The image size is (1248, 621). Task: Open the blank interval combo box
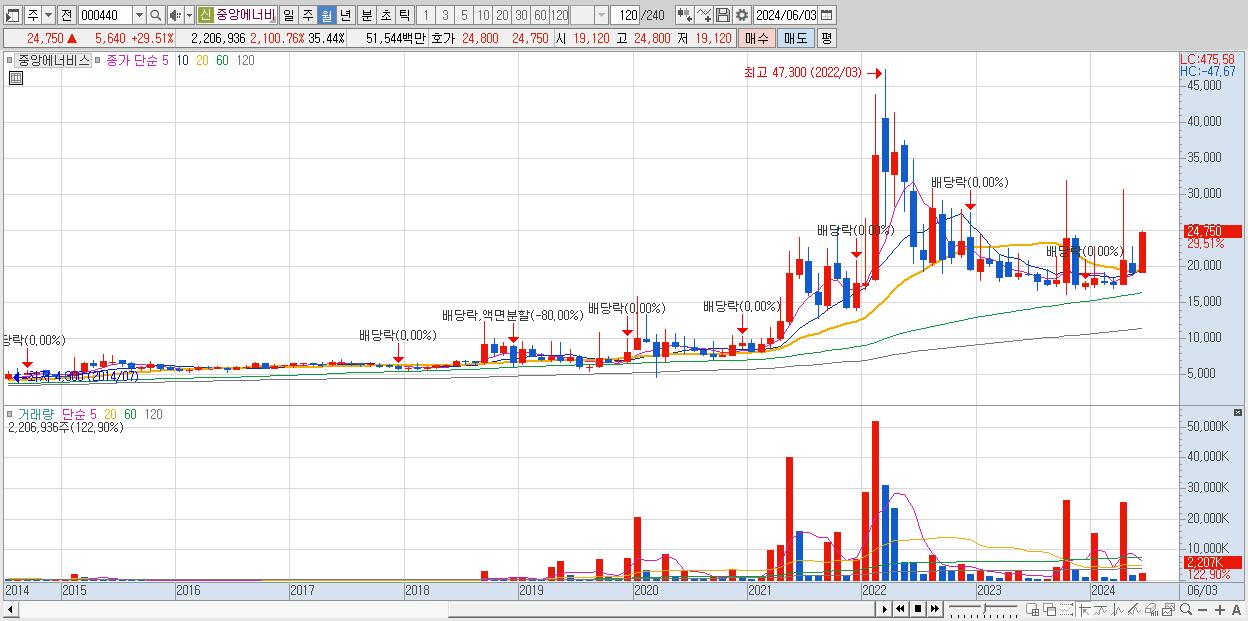[589, 15]
